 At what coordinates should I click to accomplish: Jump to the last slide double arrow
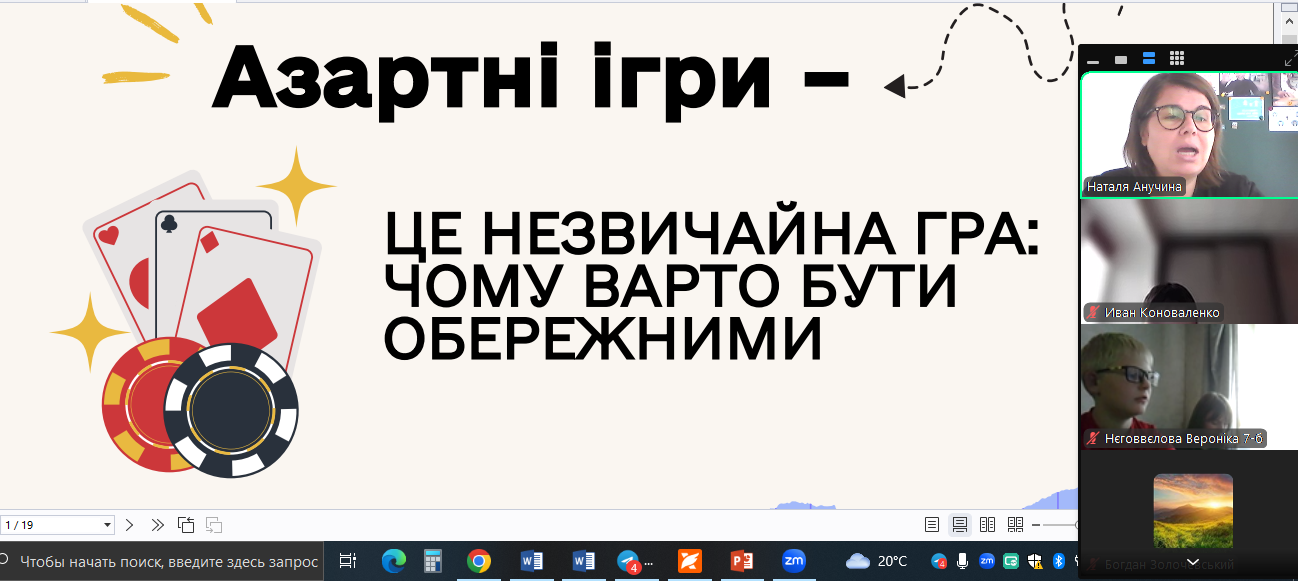coord(157,525)
